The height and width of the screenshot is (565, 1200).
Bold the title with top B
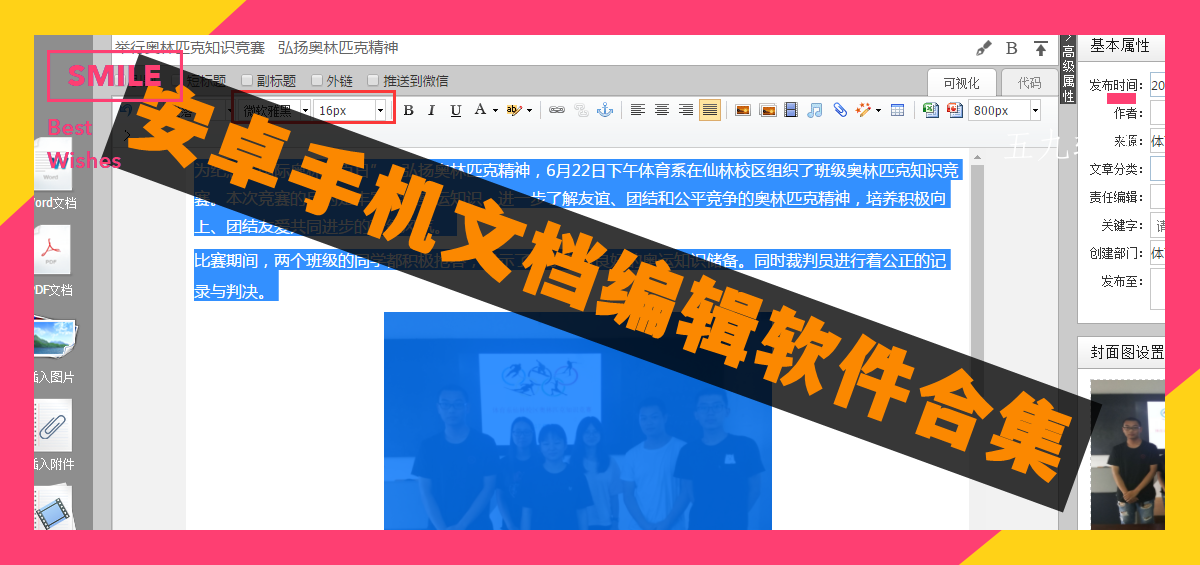[x=1012, y=48]
